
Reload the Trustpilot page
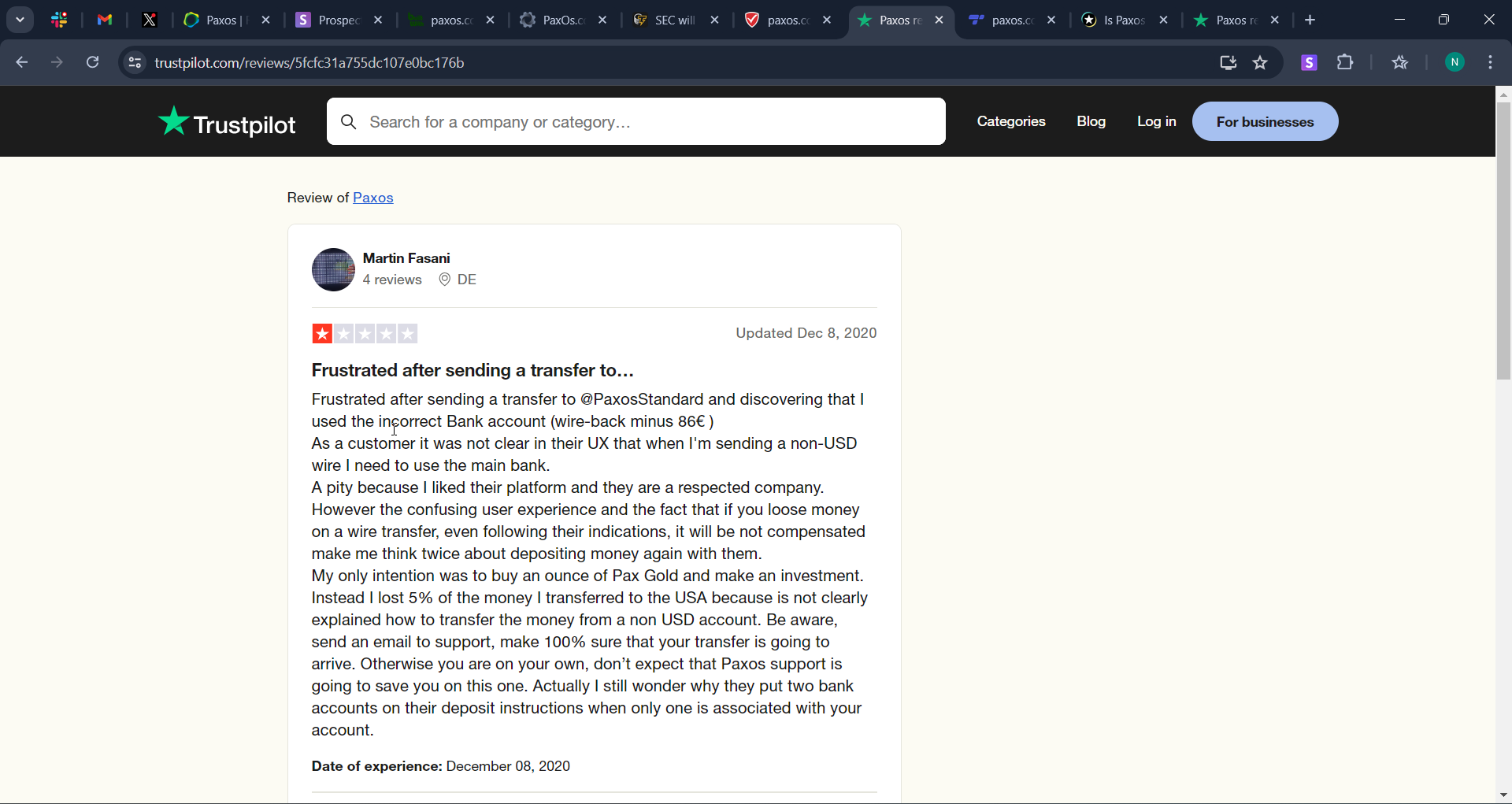tap(92, 62)
